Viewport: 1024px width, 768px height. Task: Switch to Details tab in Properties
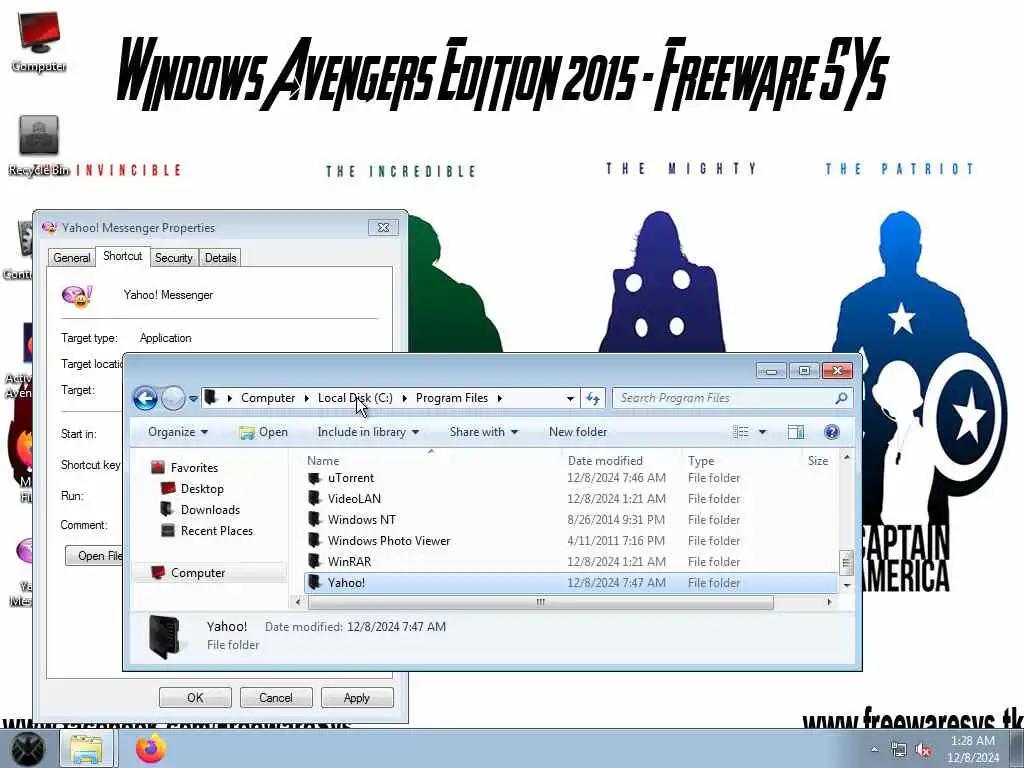(x=221, y=258)
